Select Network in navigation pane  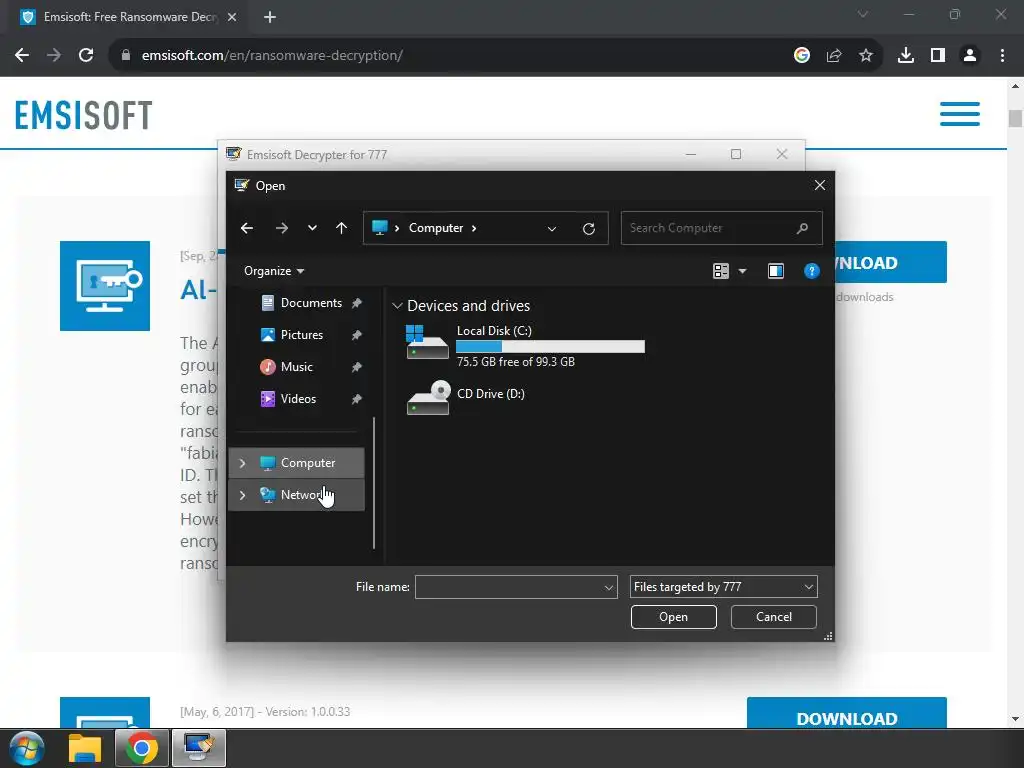[298, 495]
